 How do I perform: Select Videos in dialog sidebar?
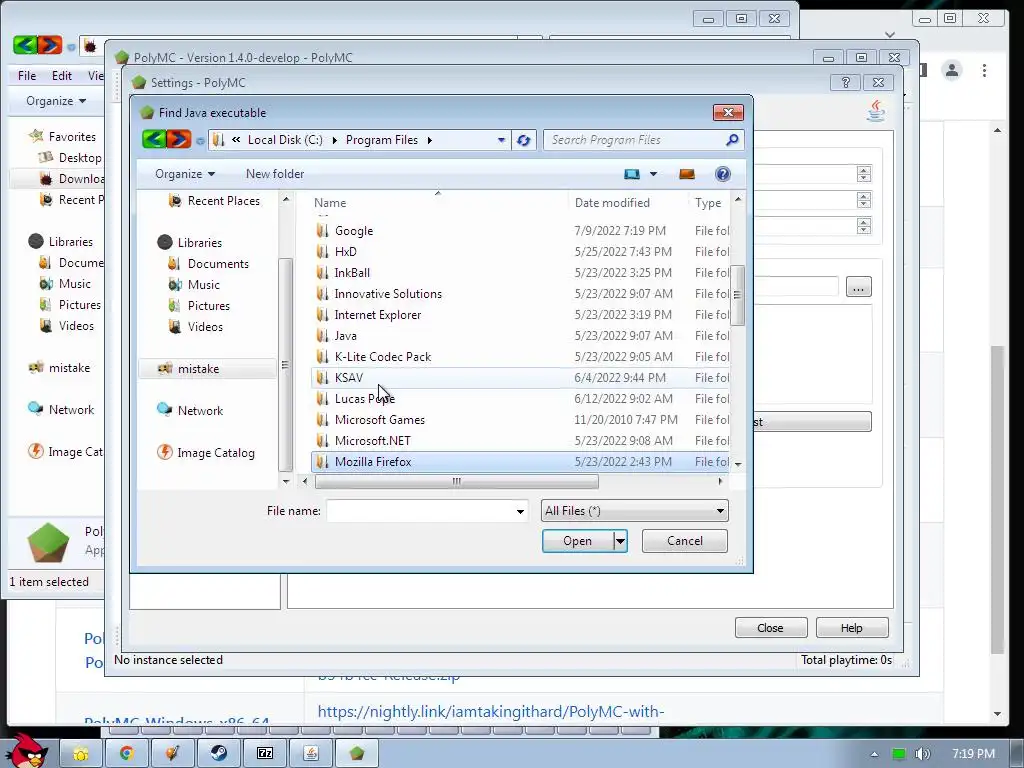point(205,327)
